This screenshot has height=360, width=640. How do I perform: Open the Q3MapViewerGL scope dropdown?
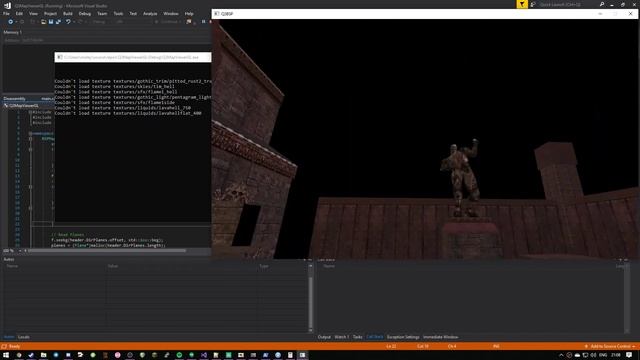(x=28, y=105)
